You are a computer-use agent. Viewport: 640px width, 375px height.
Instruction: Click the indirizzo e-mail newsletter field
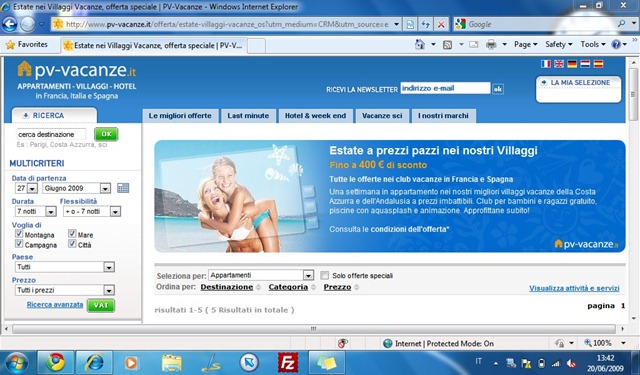tap(445, 88)
